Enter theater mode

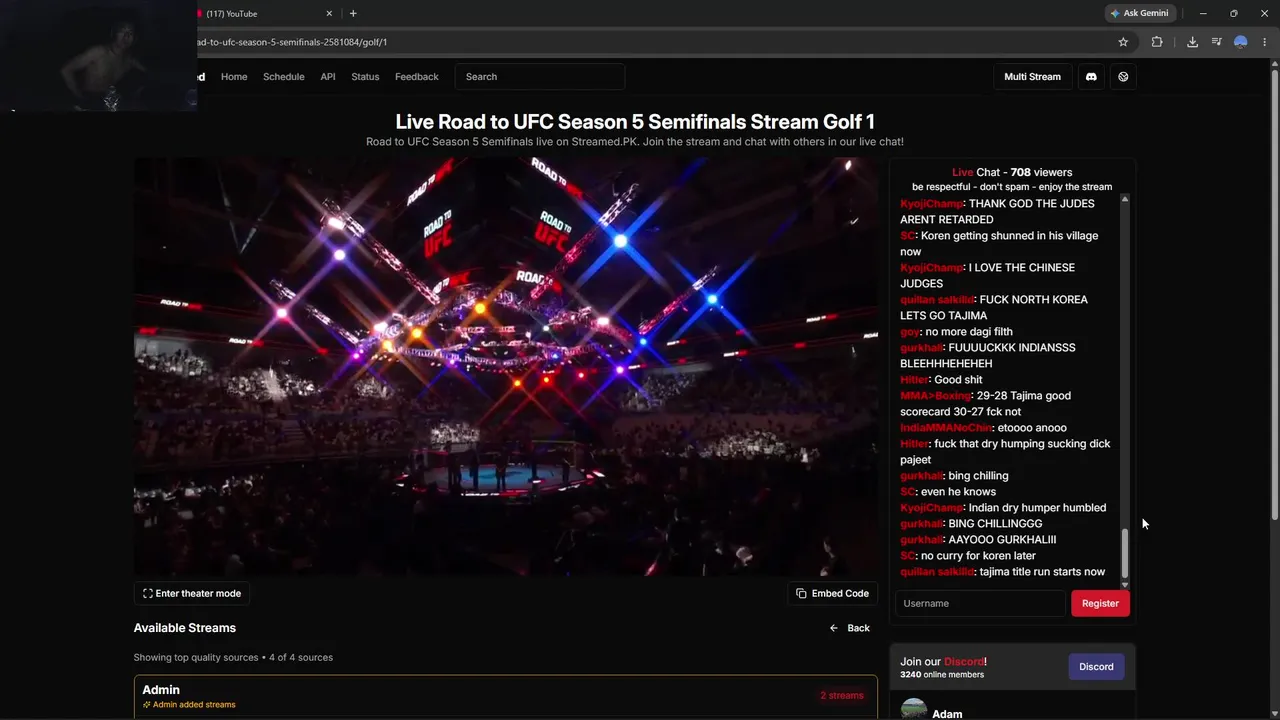(x=192, y=594)
